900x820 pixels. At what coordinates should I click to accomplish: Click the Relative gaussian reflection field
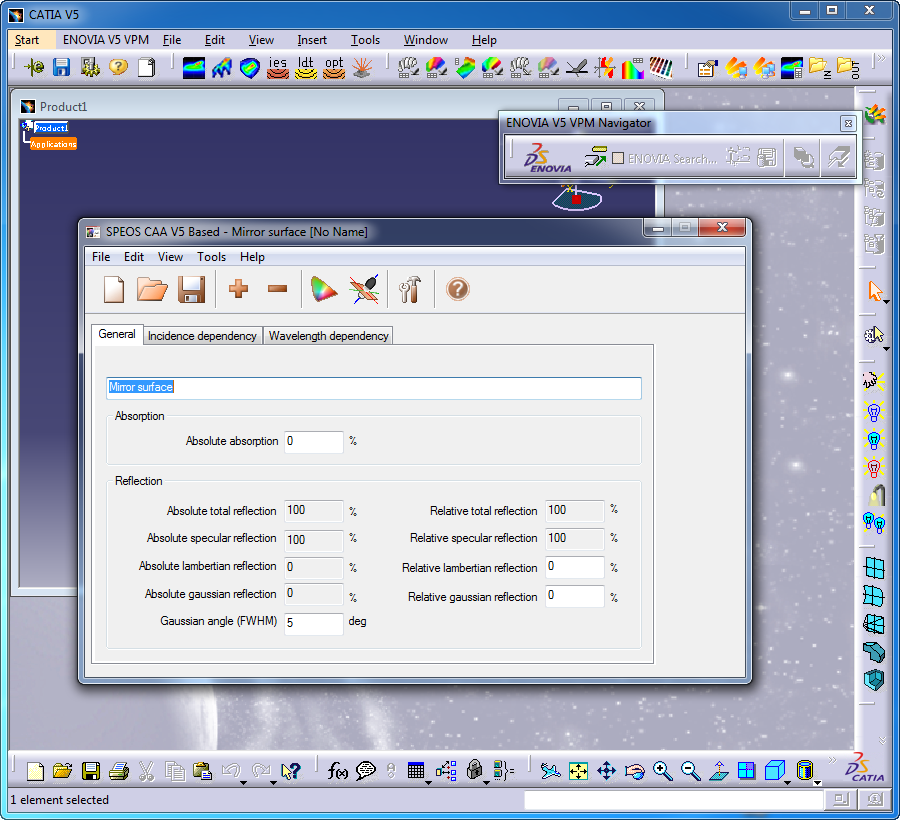click(575, 596)
